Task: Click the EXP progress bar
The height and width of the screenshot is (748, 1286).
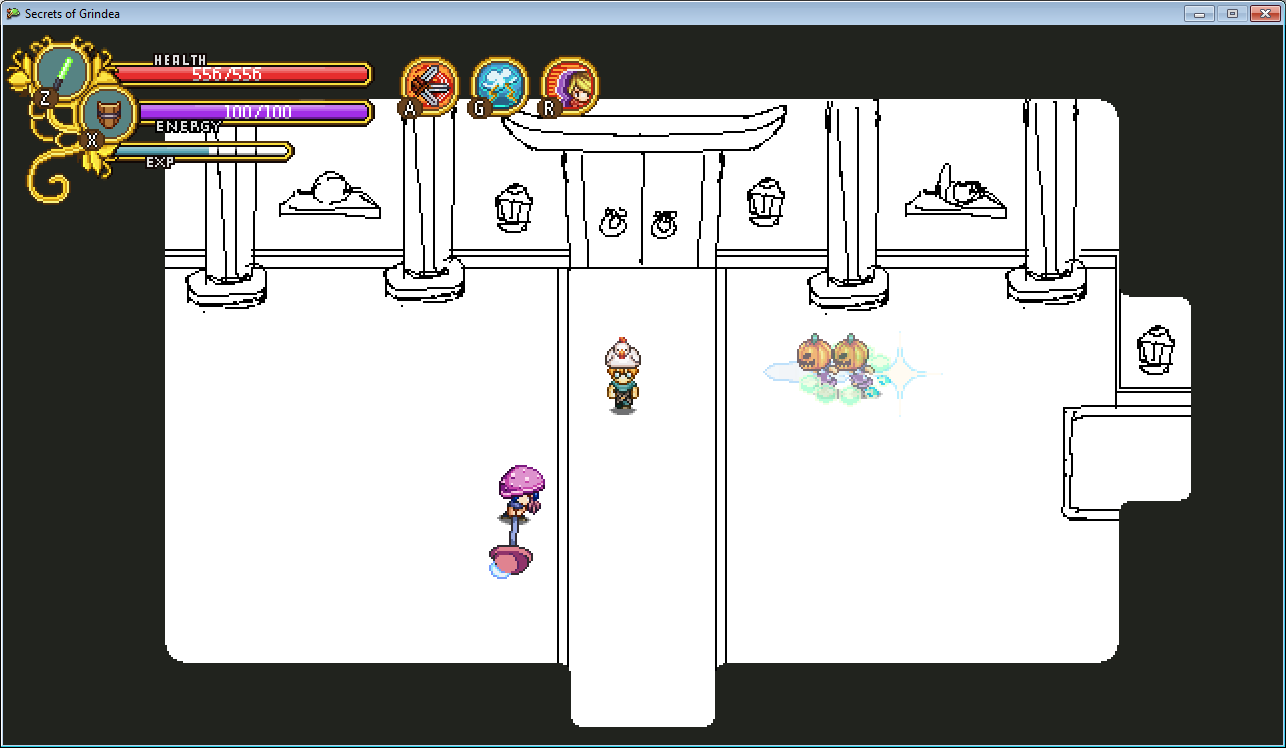Action: click(x=202, y=152)
